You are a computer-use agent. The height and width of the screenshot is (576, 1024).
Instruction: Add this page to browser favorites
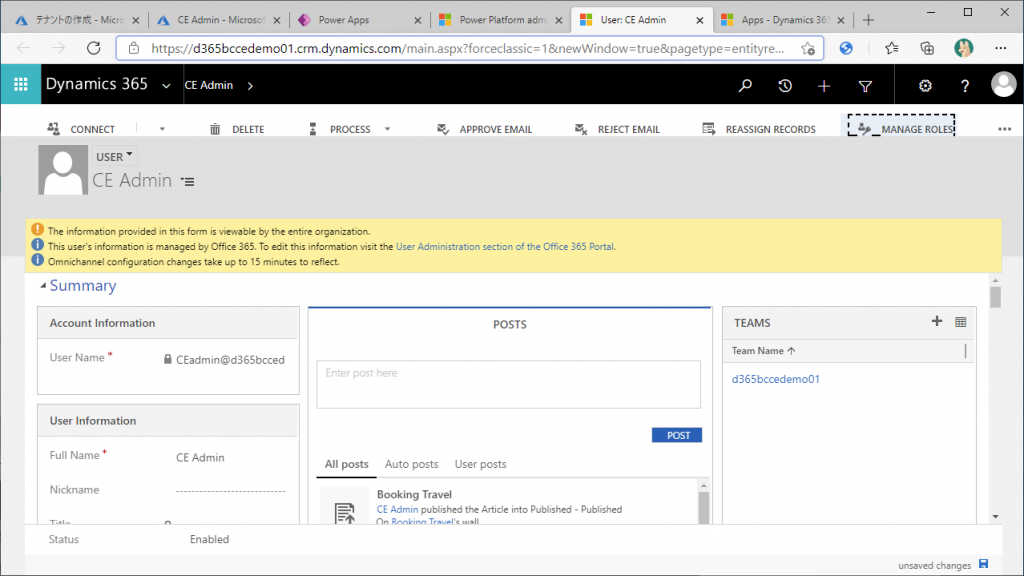[x=808, y=48]
